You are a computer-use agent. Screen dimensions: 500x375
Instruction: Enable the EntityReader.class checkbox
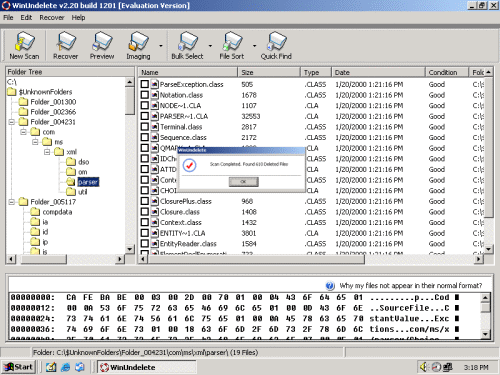(144, 244)
